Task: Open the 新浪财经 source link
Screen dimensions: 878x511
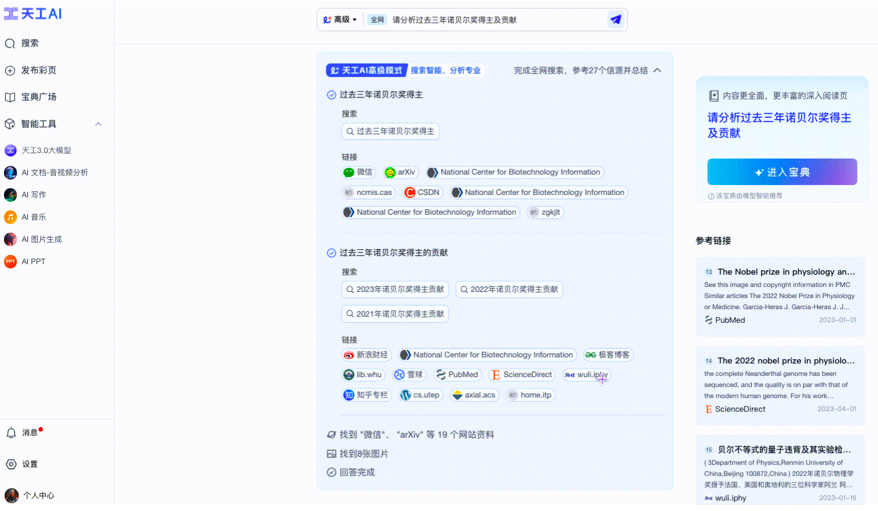Action: 366,355
